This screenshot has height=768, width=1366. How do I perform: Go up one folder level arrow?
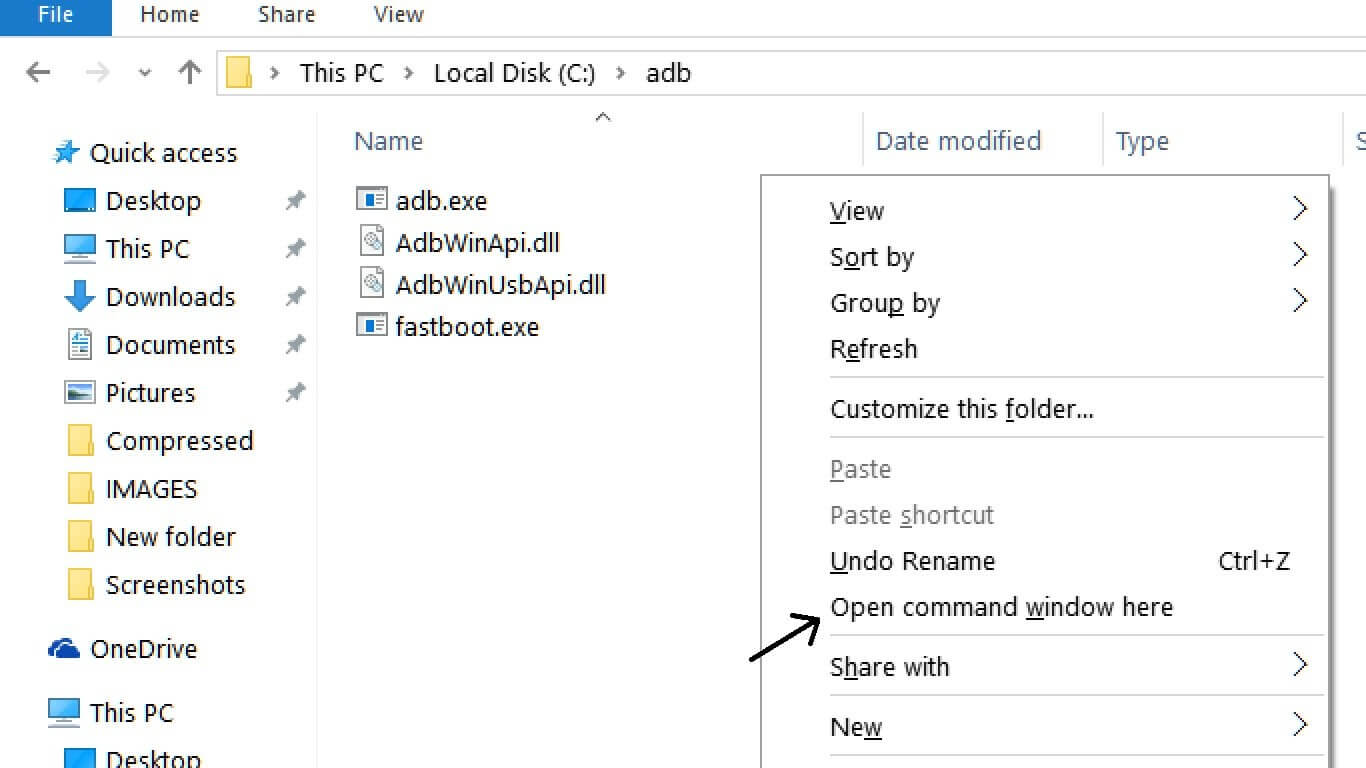pyautogui.click(x=189, y=73)
